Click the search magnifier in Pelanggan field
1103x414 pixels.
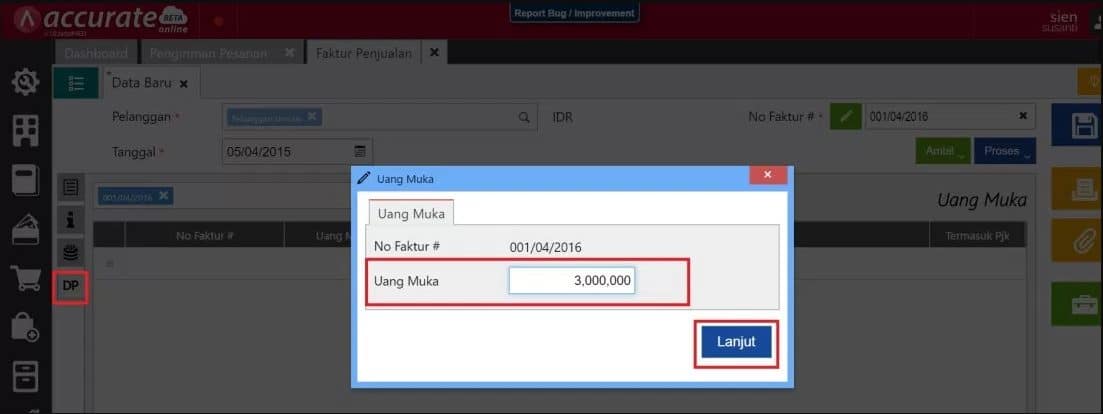point(523,117)
